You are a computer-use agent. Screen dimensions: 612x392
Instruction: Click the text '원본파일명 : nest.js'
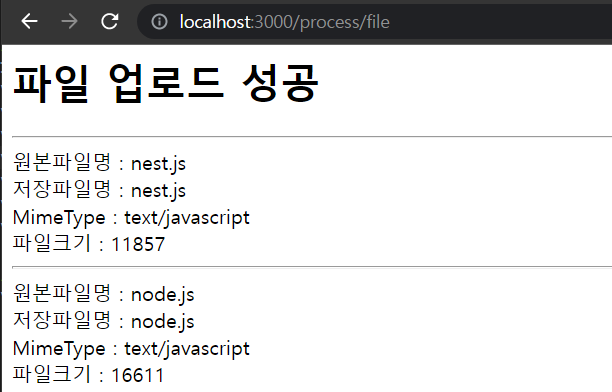99,162
